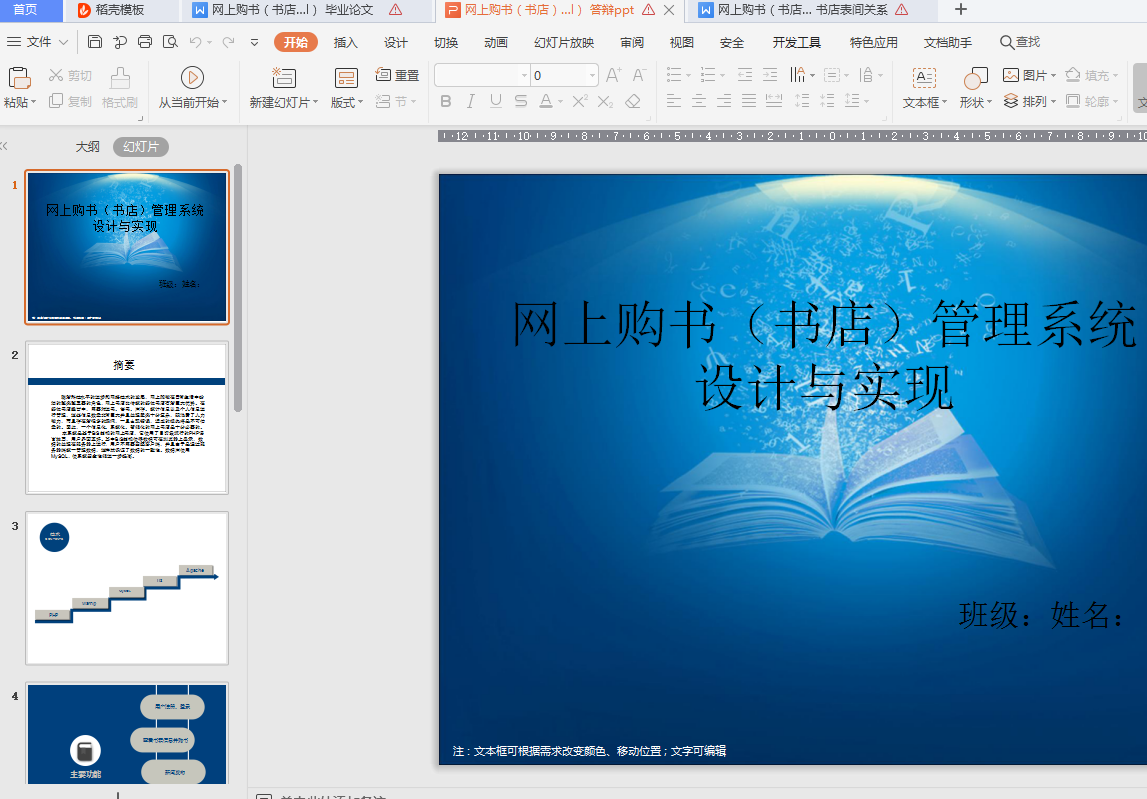The image size is (1147, 799).
Task: Open the Design (设计) ribbon tab
Action: point(396,42)
